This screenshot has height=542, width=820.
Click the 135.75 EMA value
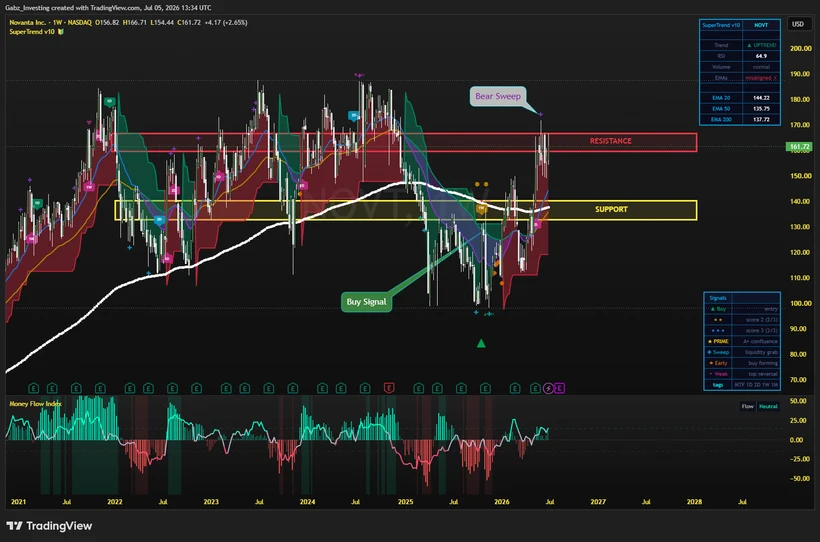coord(761,109)
